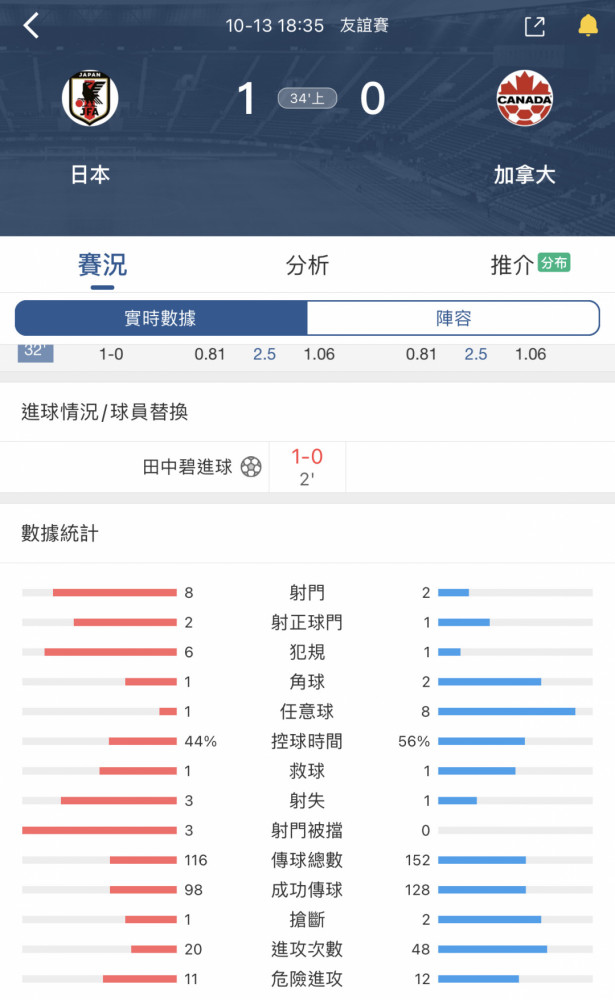Tap the green 分布 badge

[554, 263]
